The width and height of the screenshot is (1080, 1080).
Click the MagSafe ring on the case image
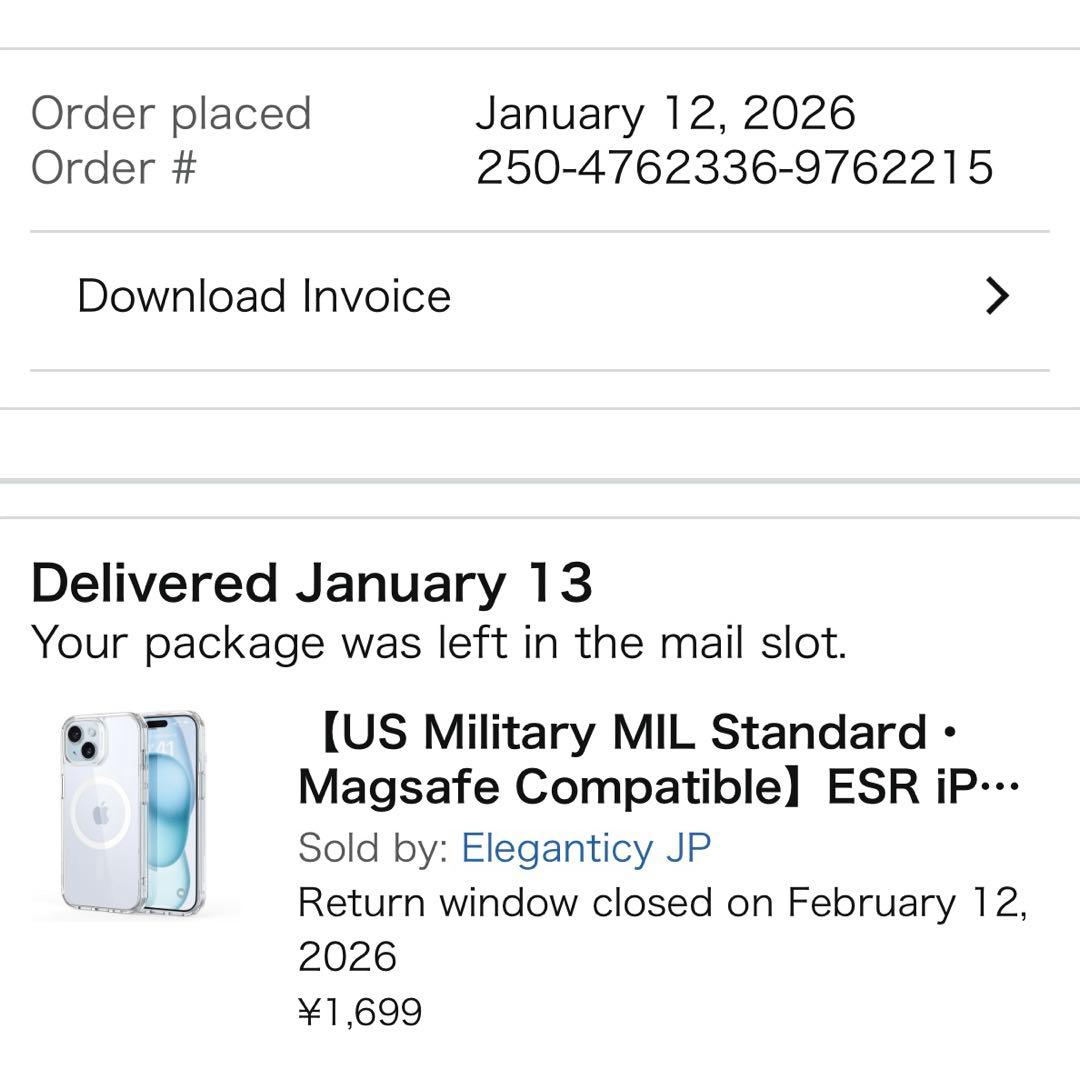point(101,814)
